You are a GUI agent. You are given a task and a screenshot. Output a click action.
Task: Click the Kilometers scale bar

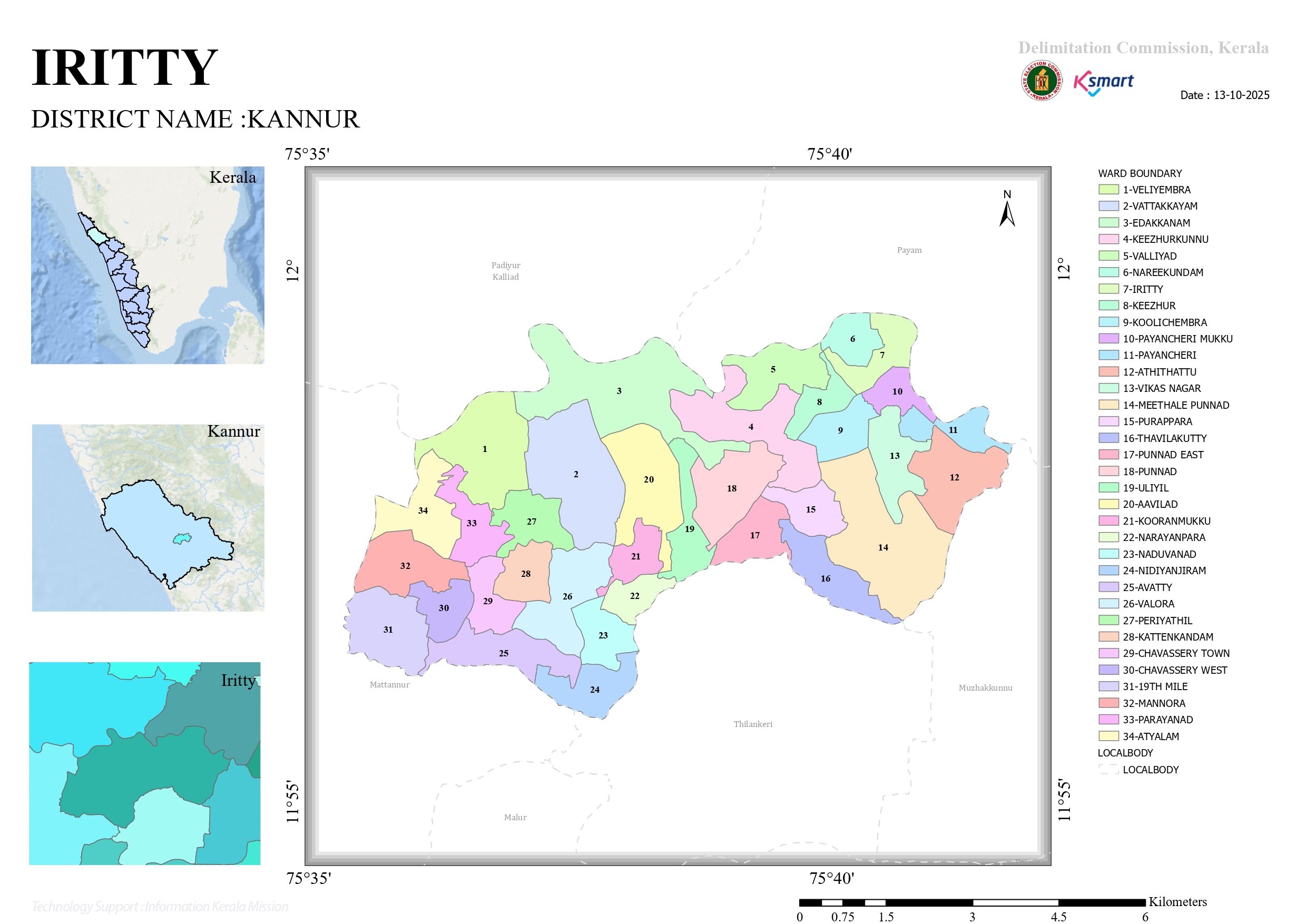coord(972,902)
